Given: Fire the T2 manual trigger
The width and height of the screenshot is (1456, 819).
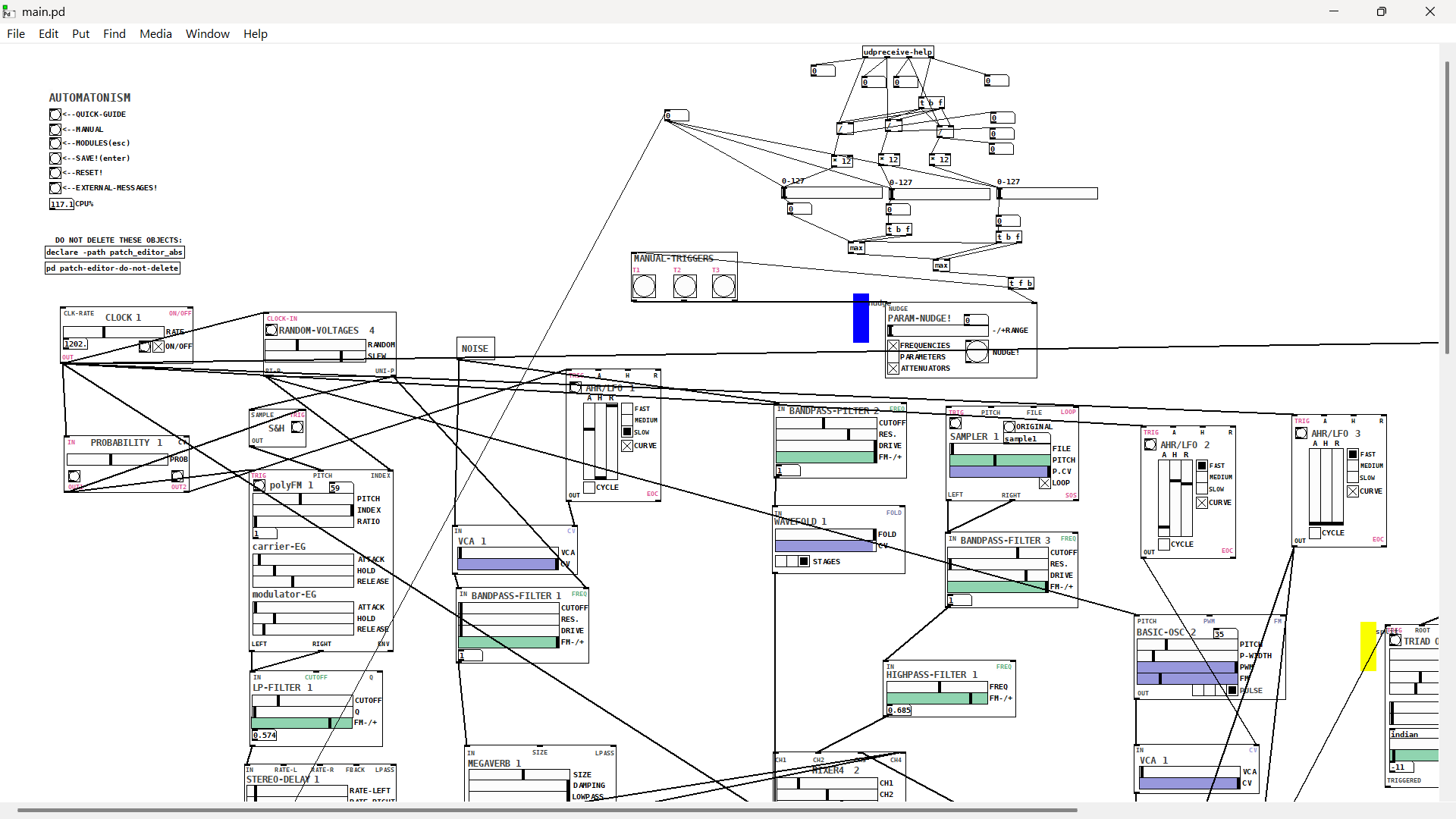Looking at the screenshot, I should [x=685, y=287].
